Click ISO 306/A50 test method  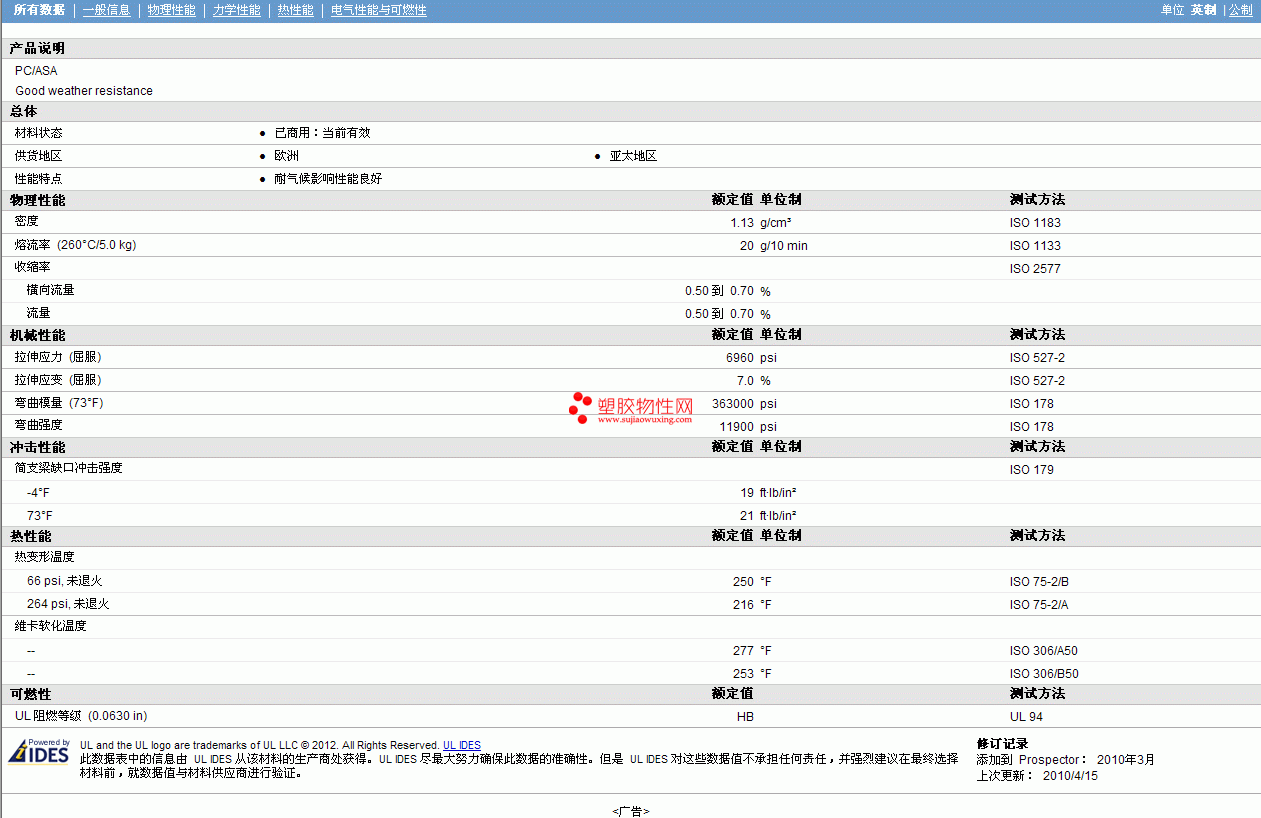[1044, 651]
